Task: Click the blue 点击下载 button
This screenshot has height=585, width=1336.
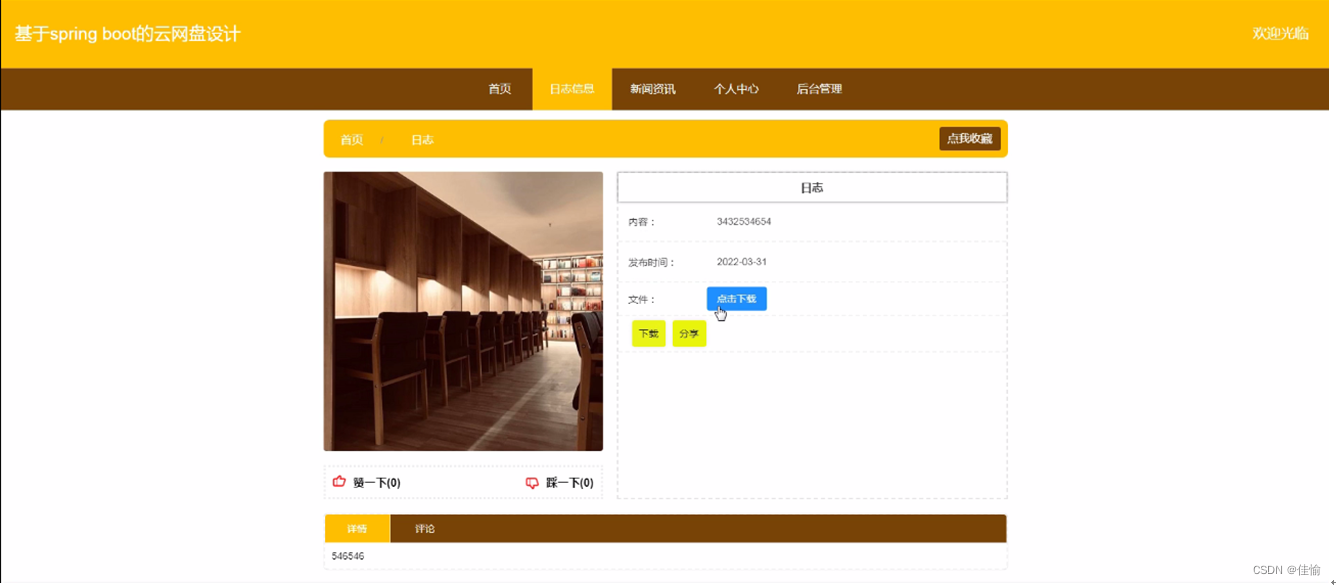Action: 737,299
